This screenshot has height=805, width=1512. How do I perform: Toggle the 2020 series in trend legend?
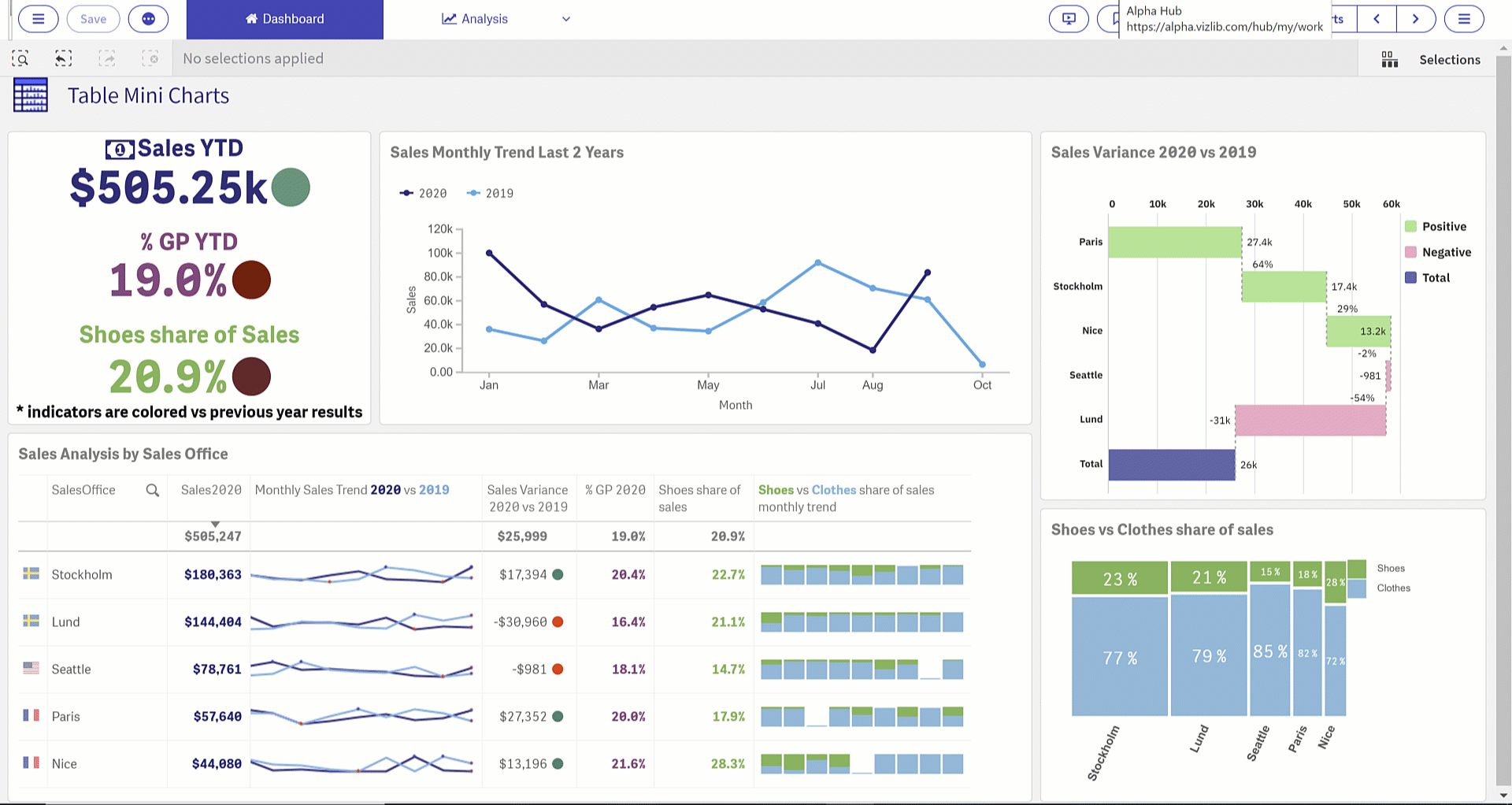pyautogui.click(x=423, y=193)
